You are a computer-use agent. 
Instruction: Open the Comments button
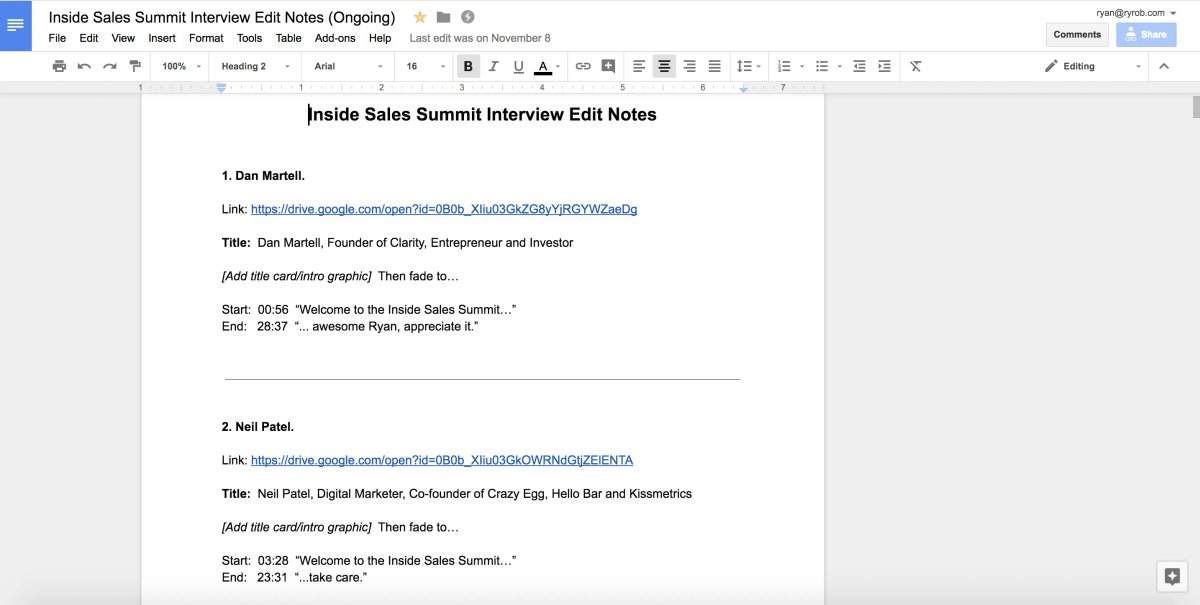coord(1077,34)
